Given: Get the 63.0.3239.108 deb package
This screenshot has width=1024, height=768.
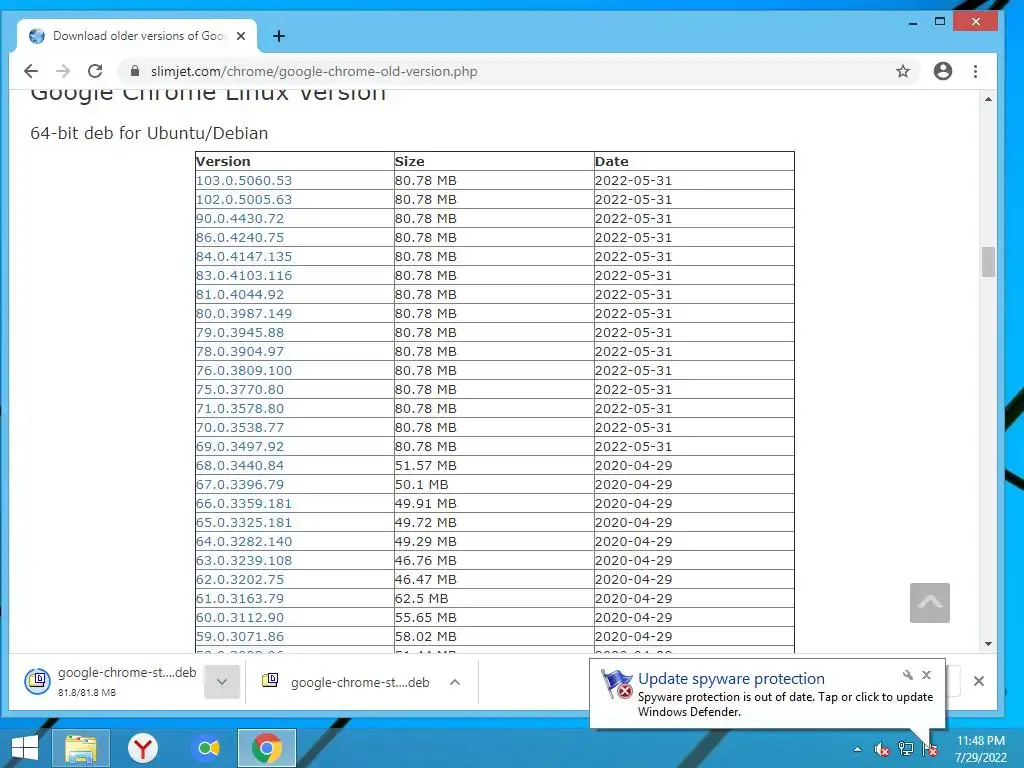Looking at the screenshot, I should pos(244,560).
